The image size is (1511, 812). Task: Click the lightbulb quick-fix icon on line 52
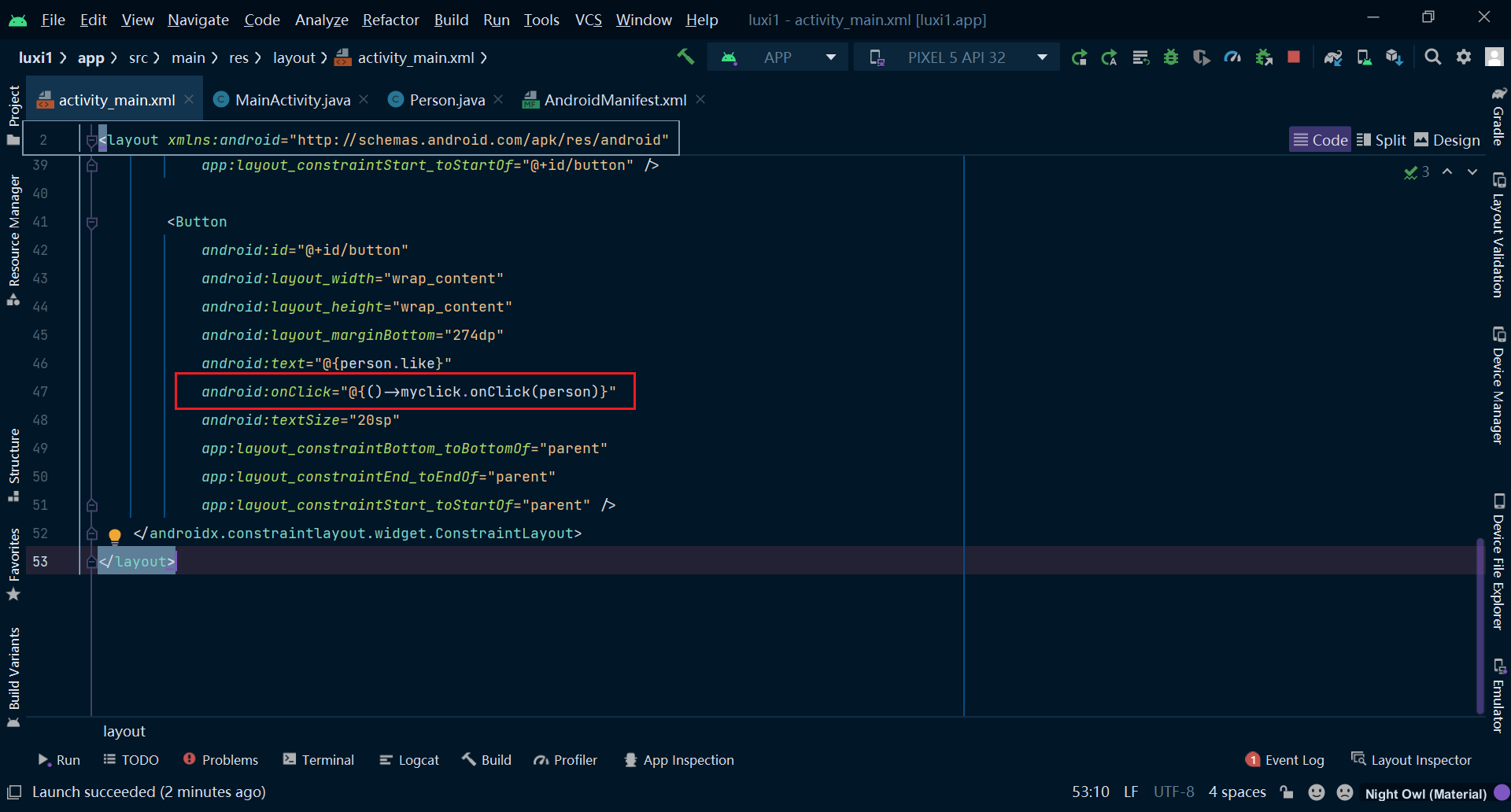[115, 536]
